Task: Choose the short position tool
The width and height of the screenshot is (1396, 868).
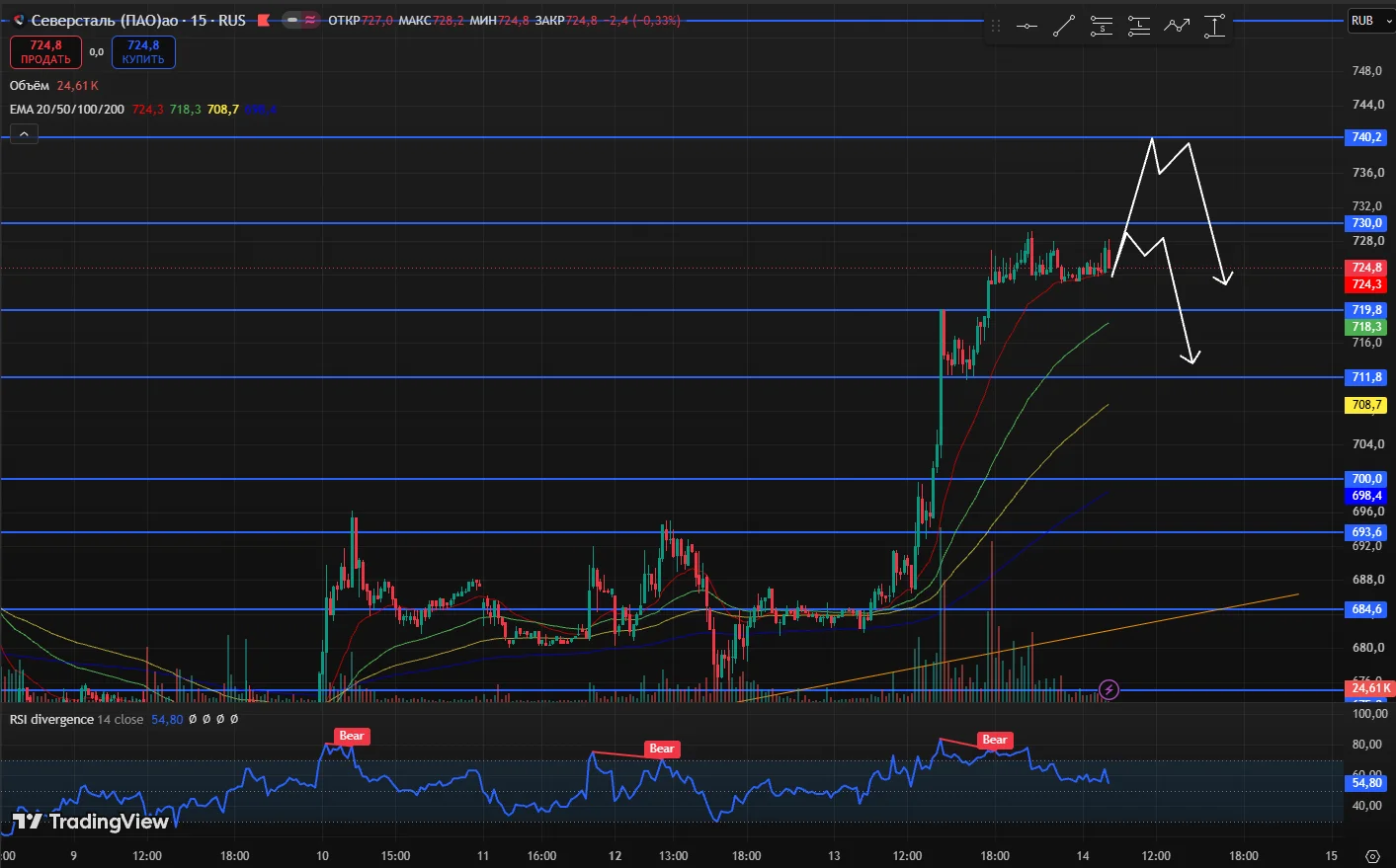Action: pos(1102,27)
